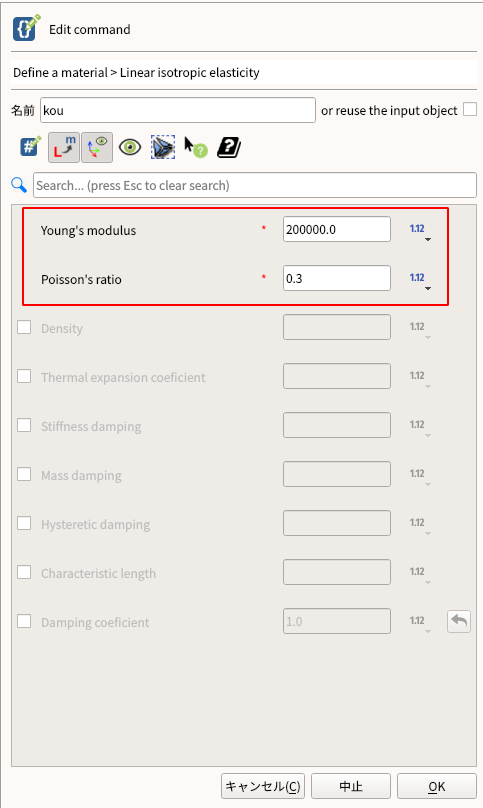Click the cursor with question mark icon
483x808 pixels.
coord(196,147)
